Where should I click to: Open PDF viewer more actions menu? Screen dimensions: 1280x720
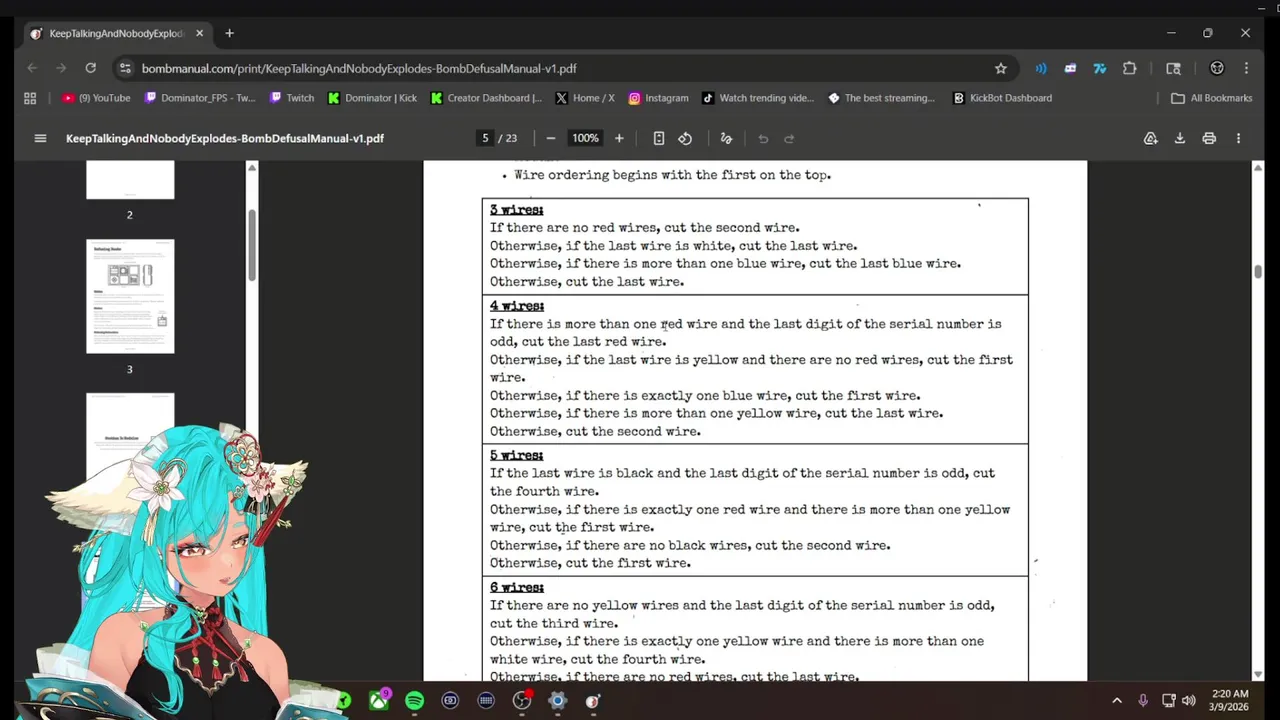1238,138
